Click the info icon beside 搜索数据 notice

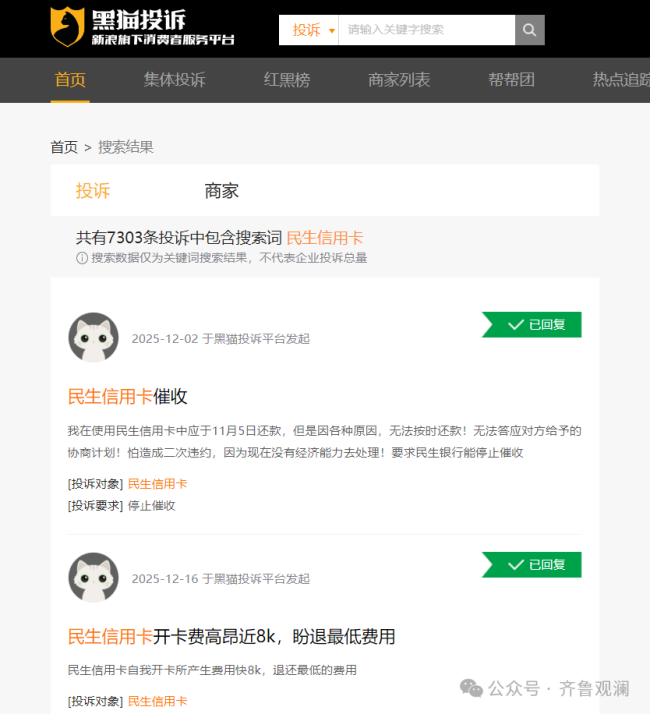(82, 258)
